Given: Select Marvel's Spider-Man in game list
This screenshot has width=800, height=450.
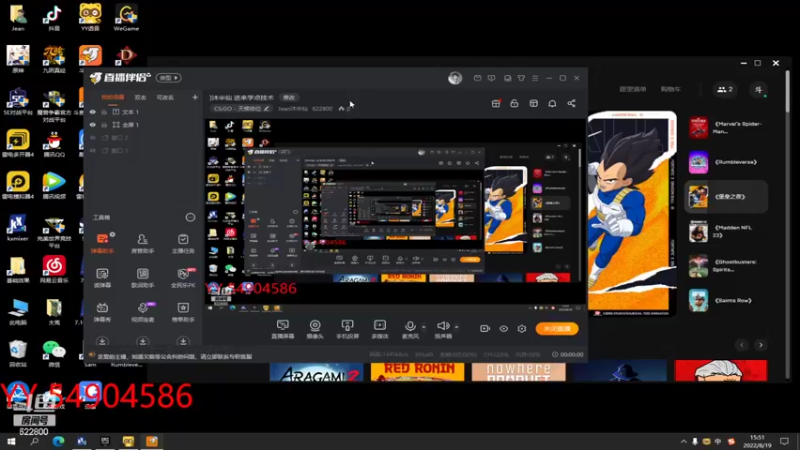Looking at the screenshot, I should point(726,128).
